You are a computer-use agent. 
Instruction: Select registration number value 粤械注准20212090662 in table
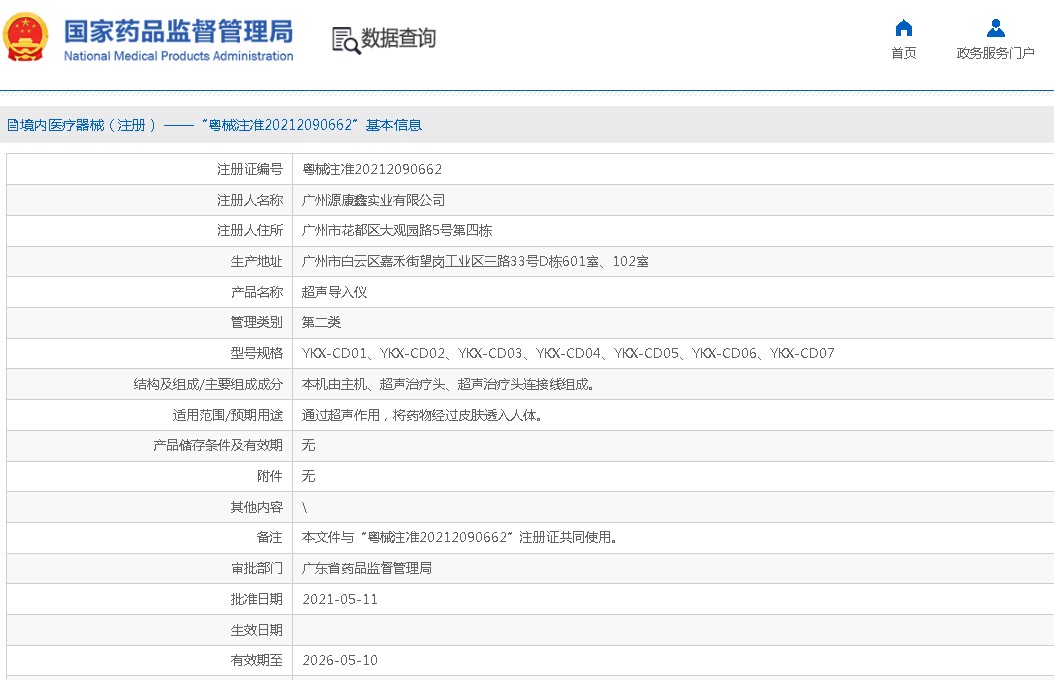pos(372,169)
